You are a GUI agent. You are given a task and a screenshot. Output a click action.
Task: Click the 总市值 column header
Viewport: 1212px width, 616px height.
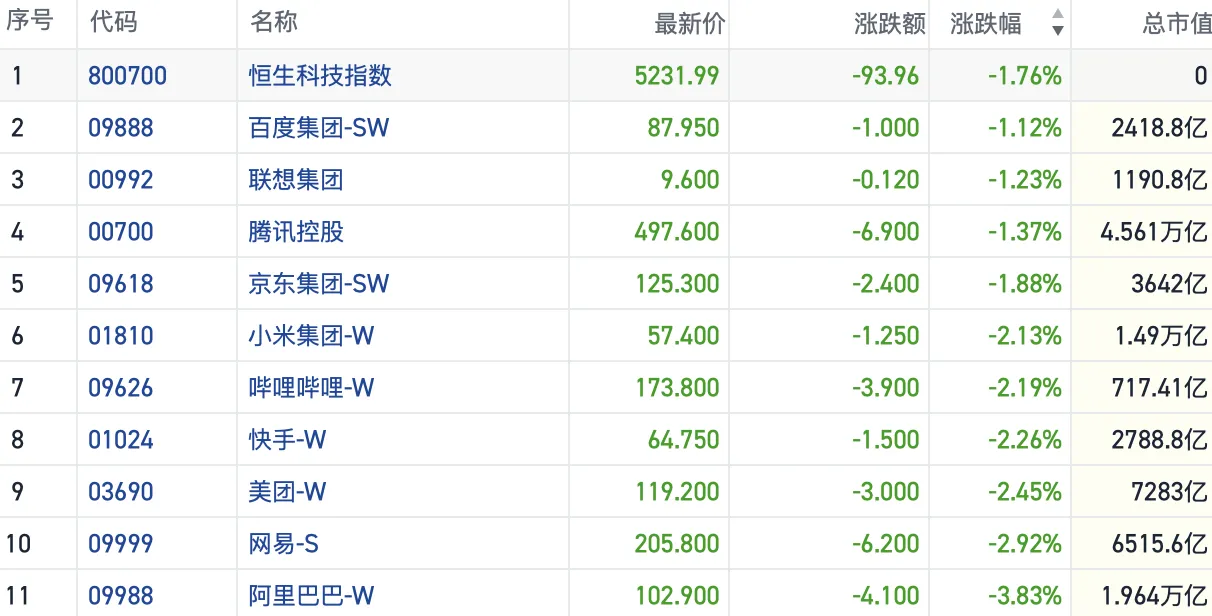1177,24
